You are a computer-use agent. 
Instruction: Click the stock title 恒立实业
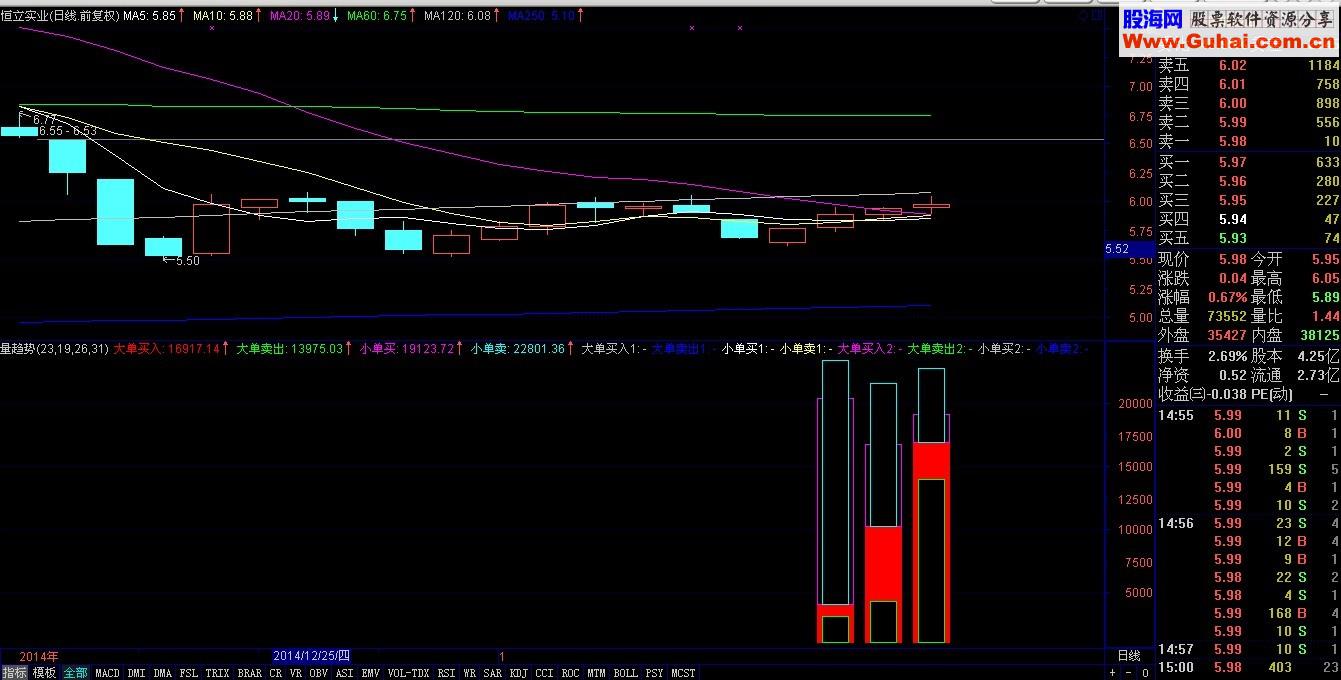pyautogui.click(x=25, y=16)
